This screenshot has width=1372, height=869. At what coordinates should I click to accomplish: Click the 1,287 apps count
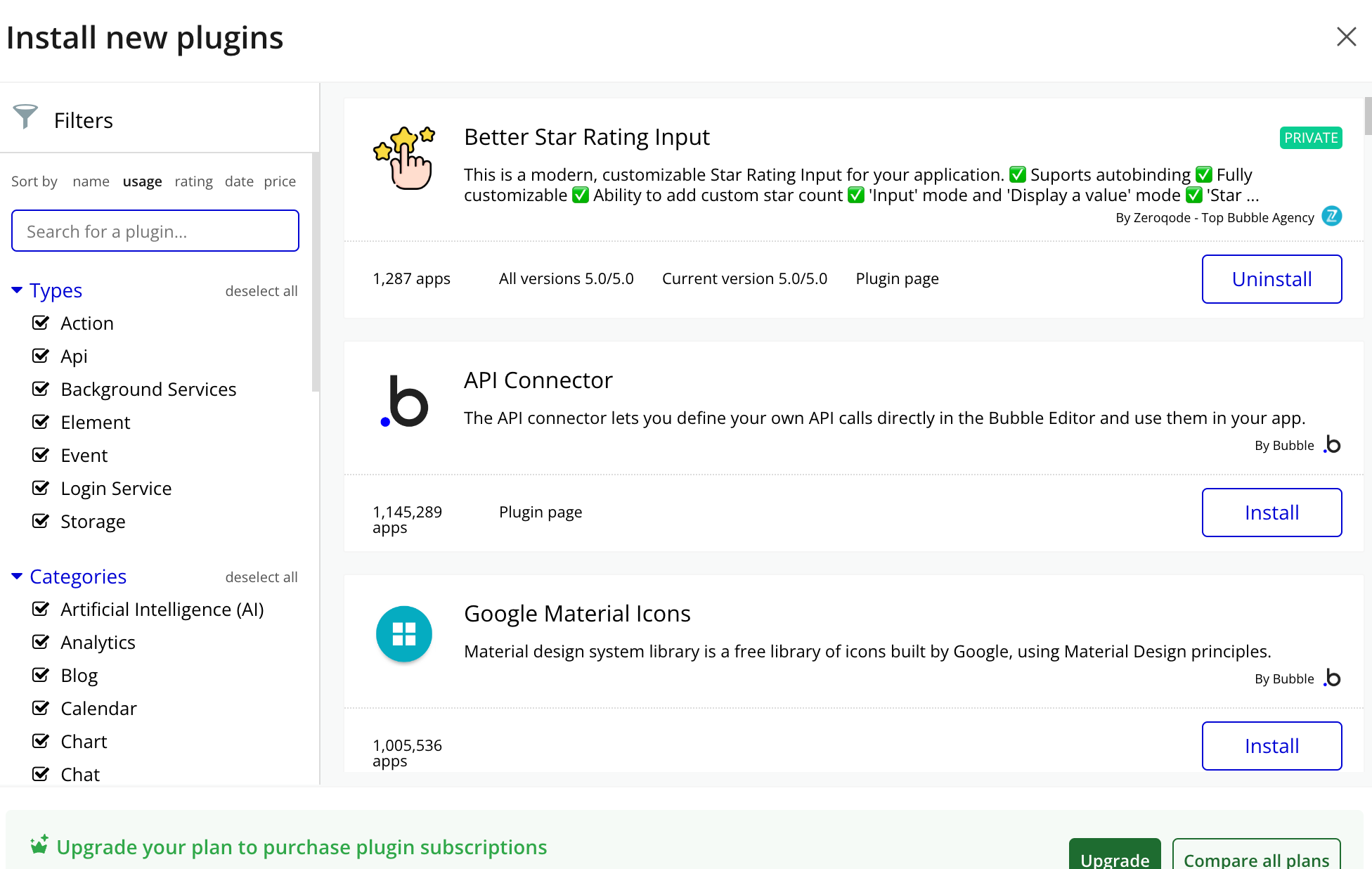coord(411,279)
